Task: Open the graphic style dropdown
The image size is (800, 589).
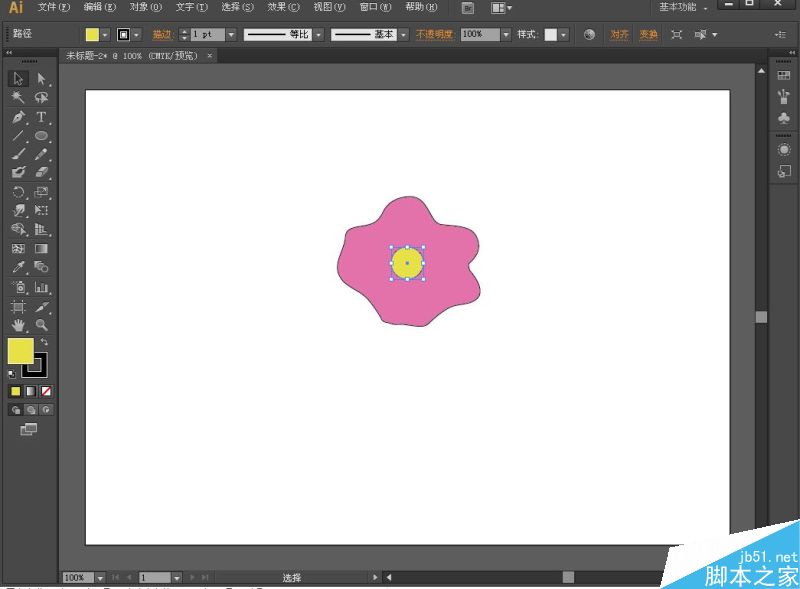Action: 563,35
